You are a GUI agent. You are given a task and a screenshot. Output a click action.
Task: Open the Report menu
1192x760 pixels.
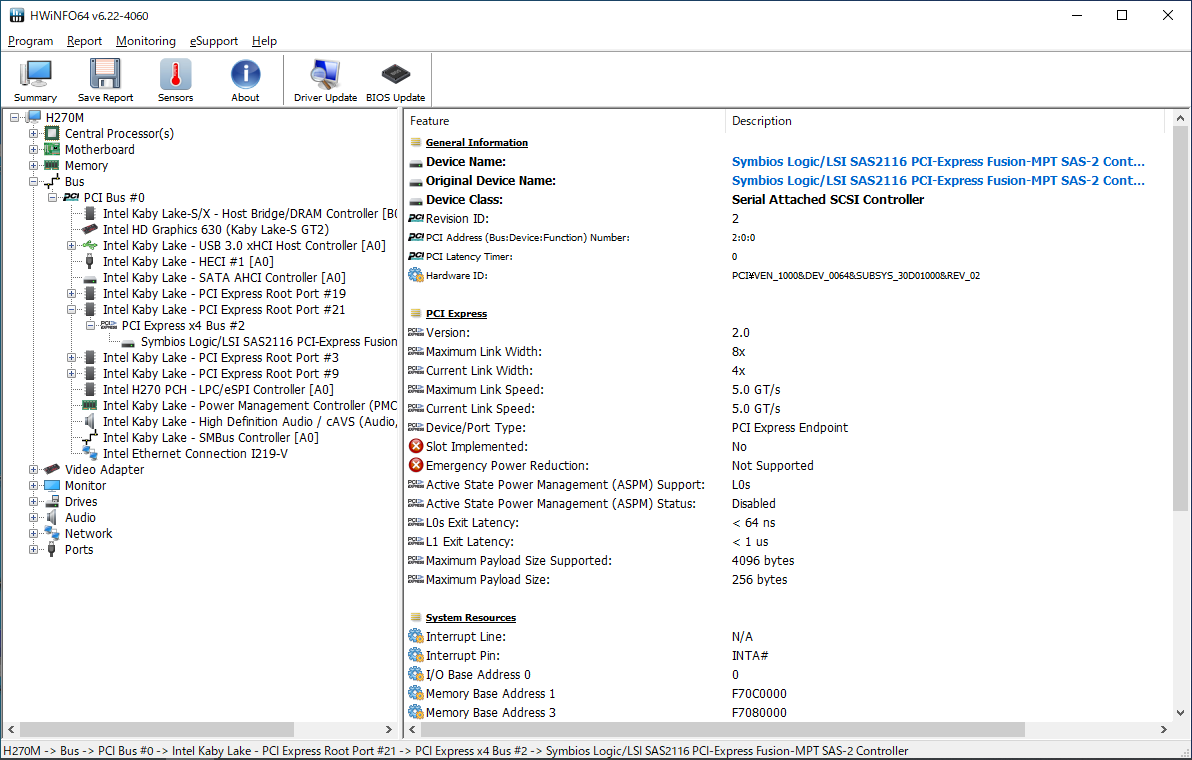click(84, 41)
